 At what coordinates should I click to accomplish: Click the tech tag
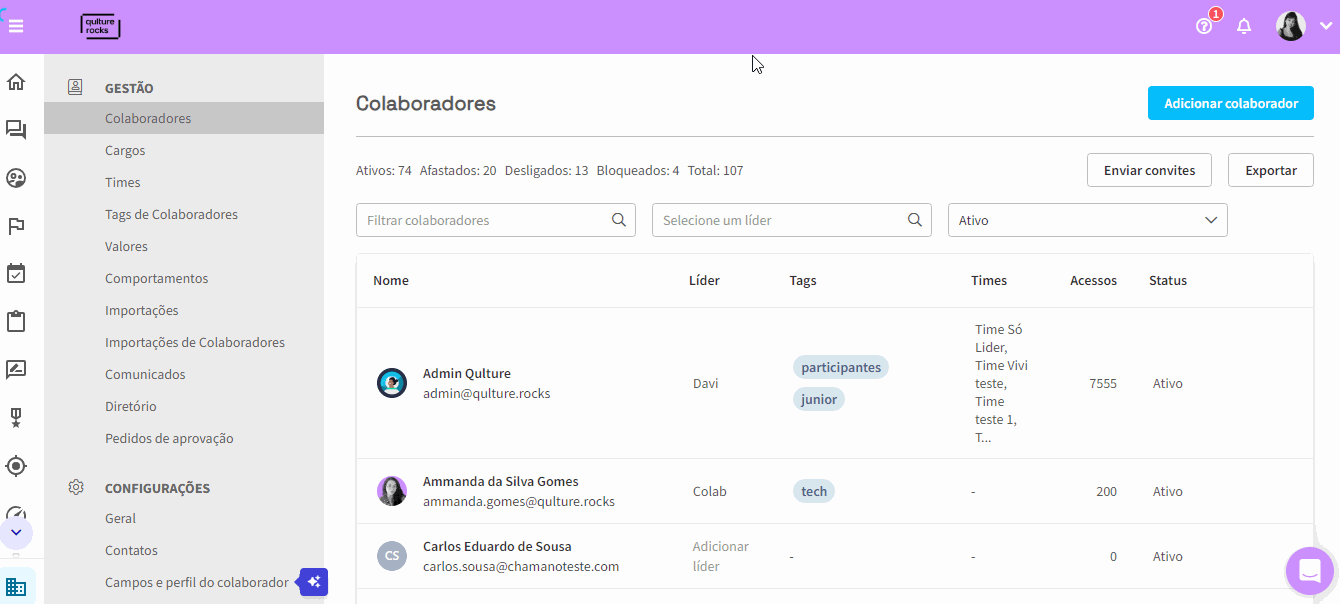[x=814, y=491]
